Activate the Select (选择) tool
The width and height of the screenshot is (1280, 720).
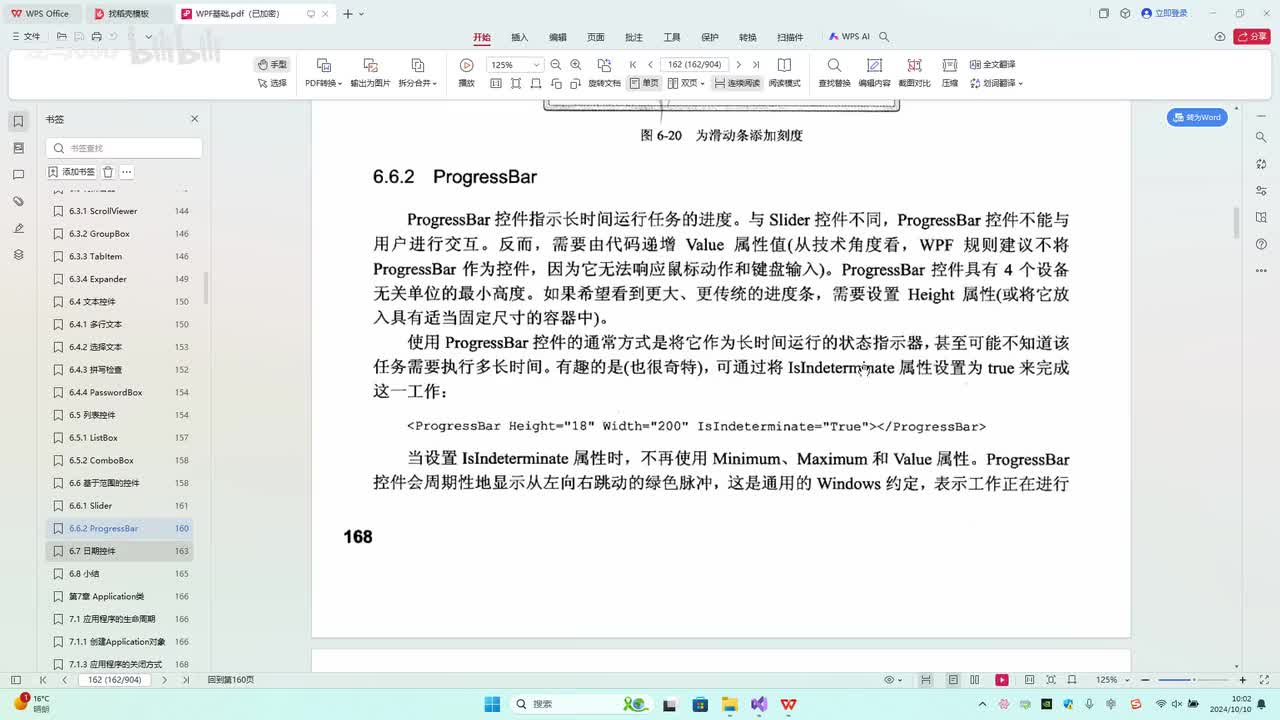[x=272, y=83]
